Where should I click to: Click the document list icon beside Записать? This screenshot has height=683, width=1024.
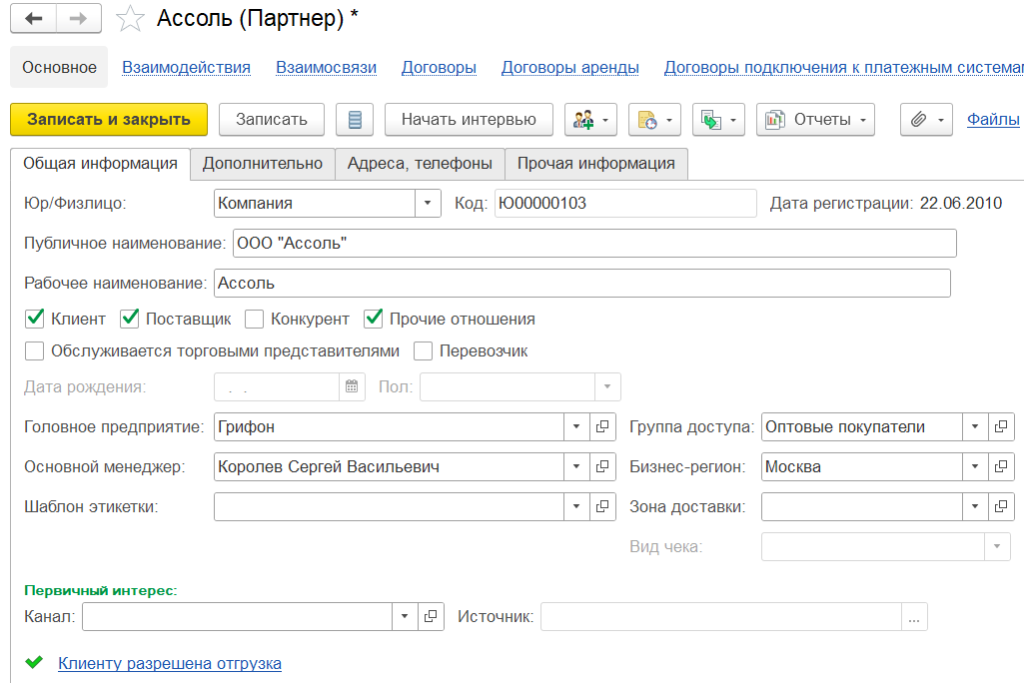(354, 119)
